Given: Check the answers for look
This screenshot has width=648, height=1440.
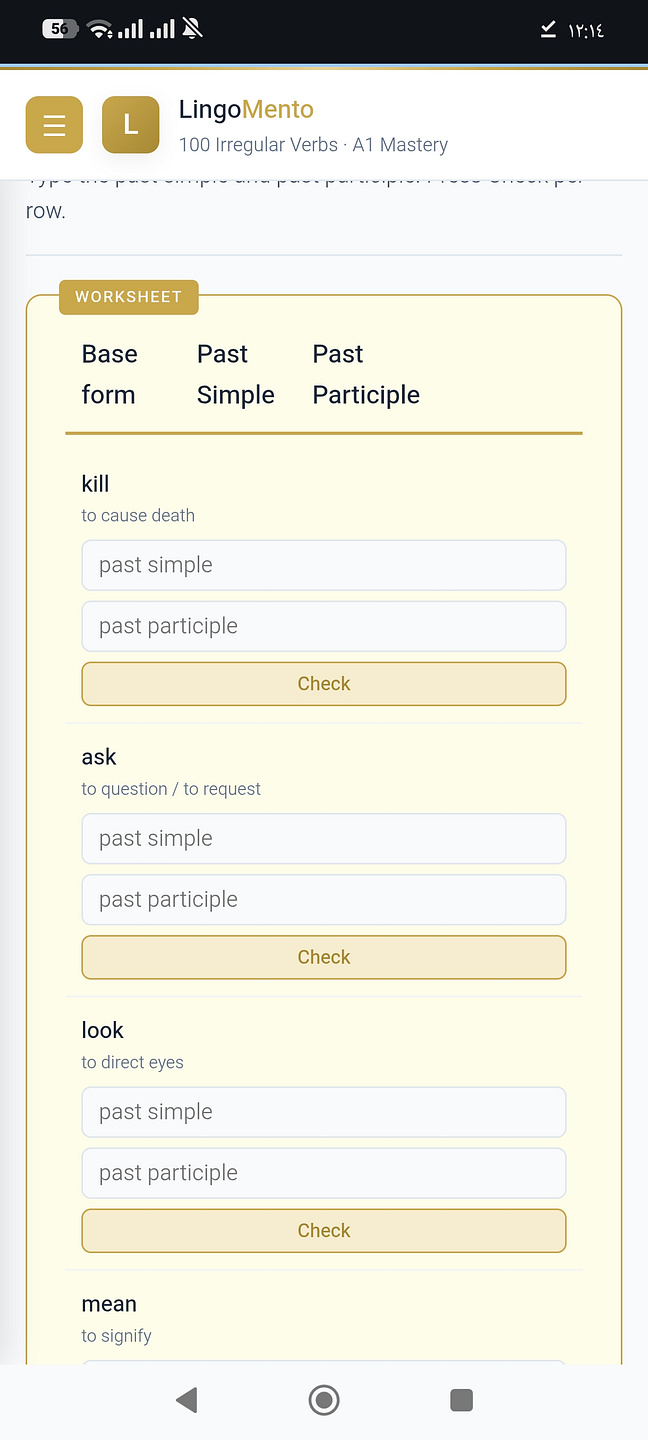Looking at the screenshot, I should 324,1231.
